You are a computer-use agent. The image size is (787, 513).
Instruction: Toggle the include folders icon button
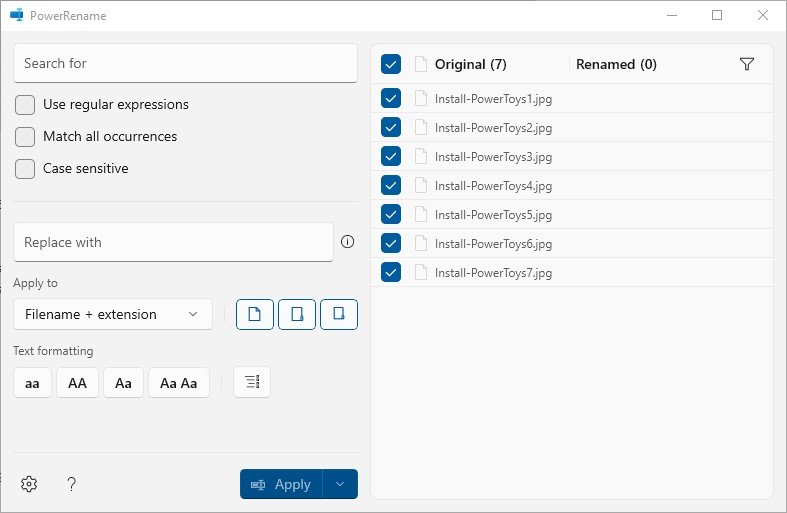(x=297, y=314)
